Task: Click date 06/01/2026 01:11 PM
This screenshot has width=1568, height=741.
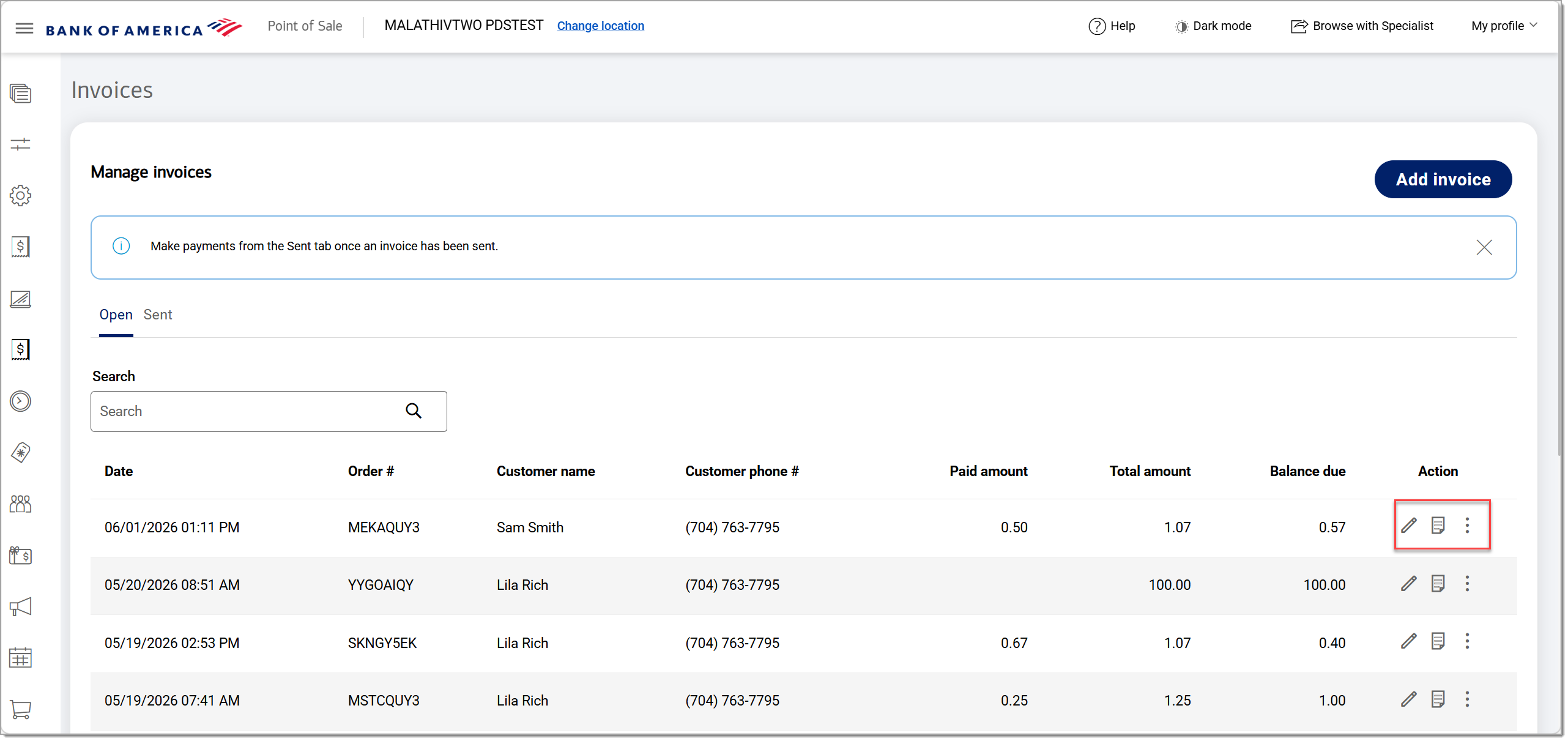Action: click(172, 527)
